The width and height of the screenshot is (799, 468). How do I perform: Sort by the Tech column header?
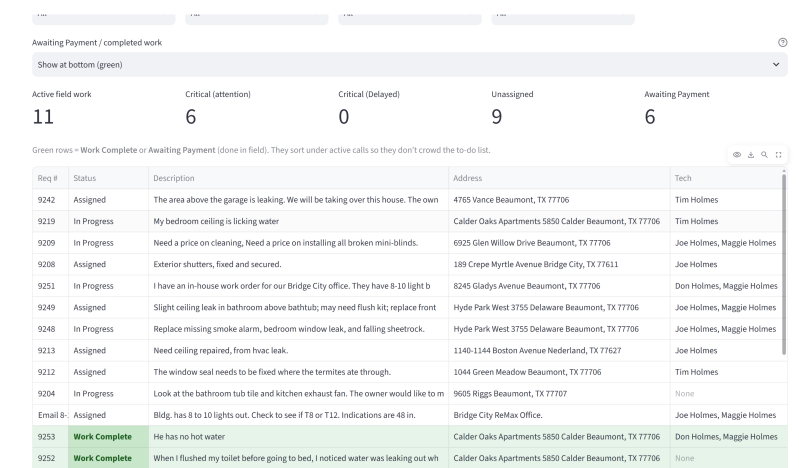click(726, 178)
